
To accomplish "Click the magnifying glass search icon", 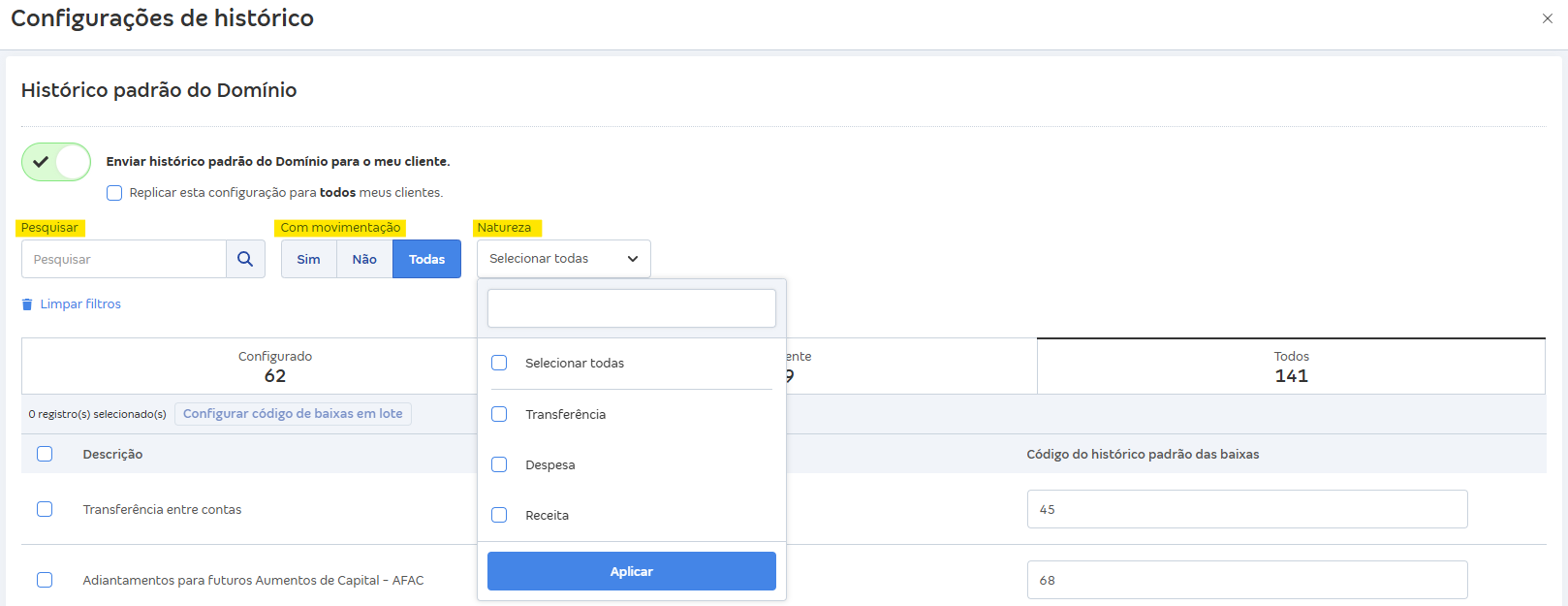I will tap(245, 259).
